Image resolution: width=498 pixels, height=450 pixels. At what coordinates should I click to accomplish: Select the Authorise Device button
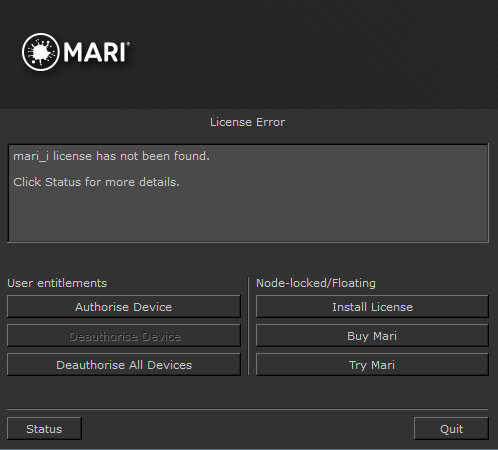tap(123, 307)
